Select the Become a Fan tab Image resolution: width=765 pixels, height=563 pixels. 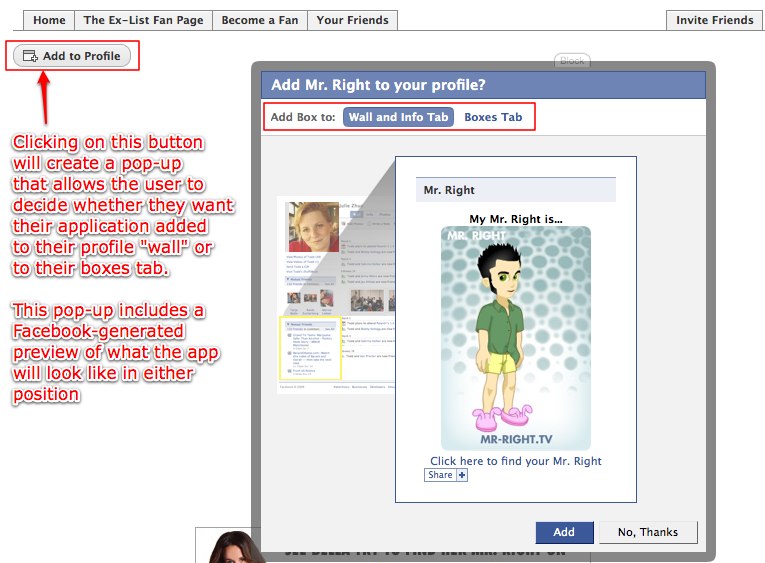click(x=260, y=20)
